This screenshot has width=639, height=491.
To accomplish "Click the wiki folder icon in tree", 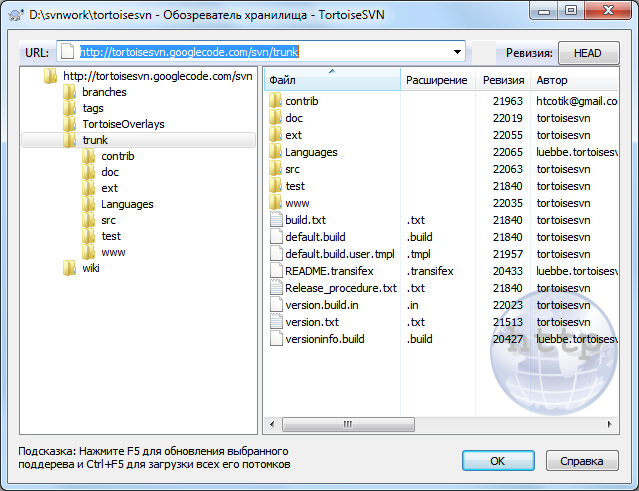I will (x=70, y=268).
